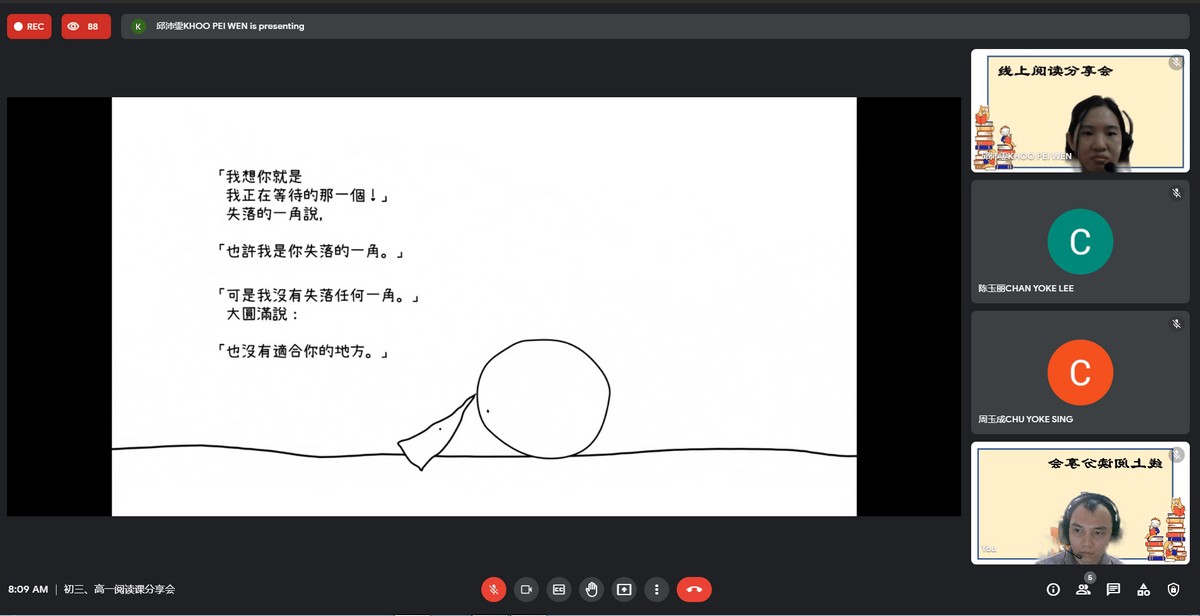
Task: Click the slide line 「可是我沒有失落任何一角。」
Action: pos(318,296)
